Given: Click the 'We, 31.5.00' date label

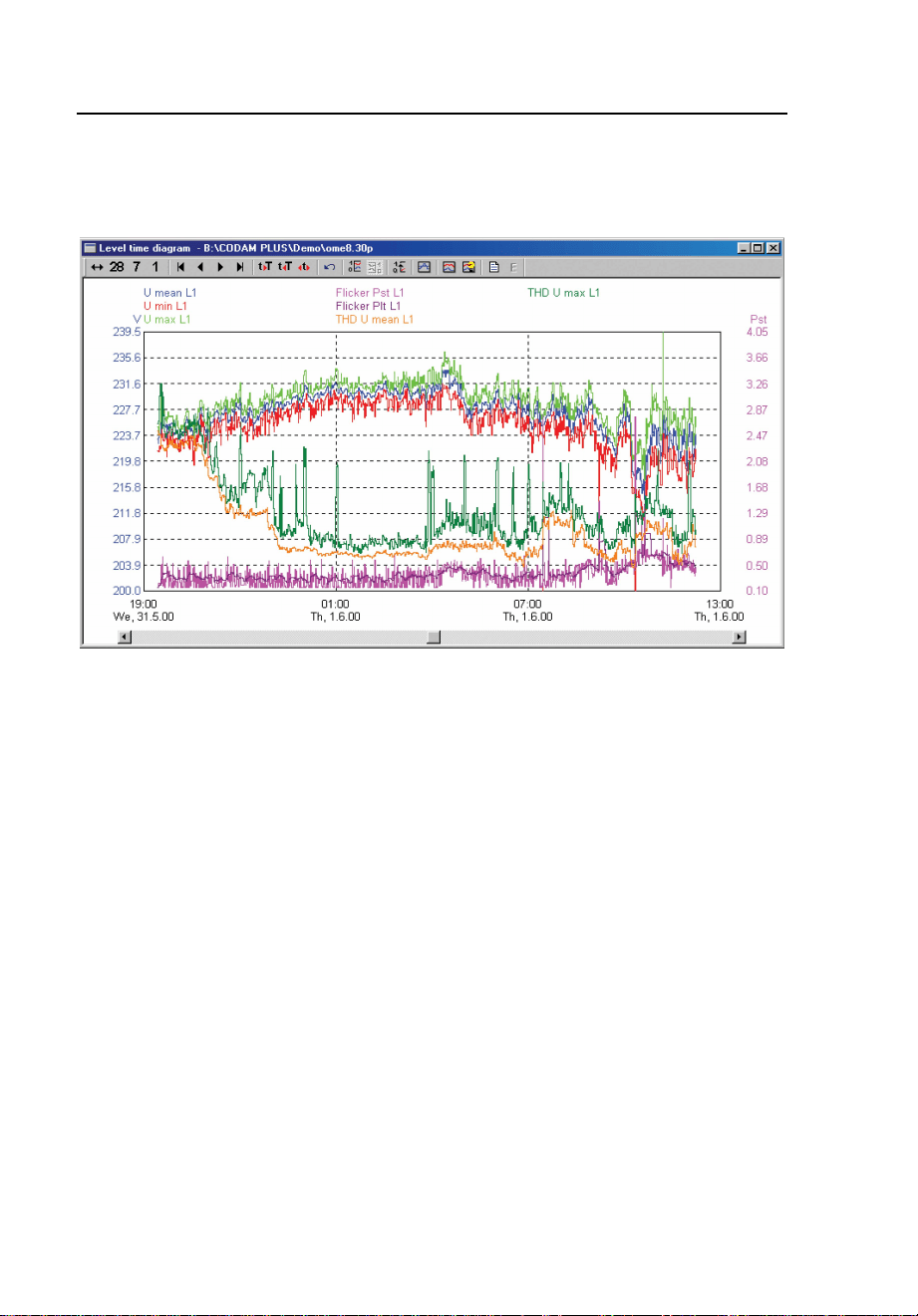Looking at the screenshot, I should [142, 617].
